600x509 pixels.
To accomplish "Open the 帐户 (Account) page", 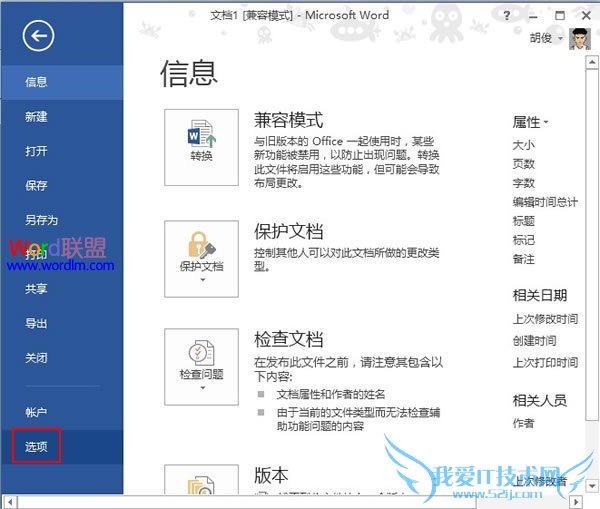I will click(x=62, y=412).
